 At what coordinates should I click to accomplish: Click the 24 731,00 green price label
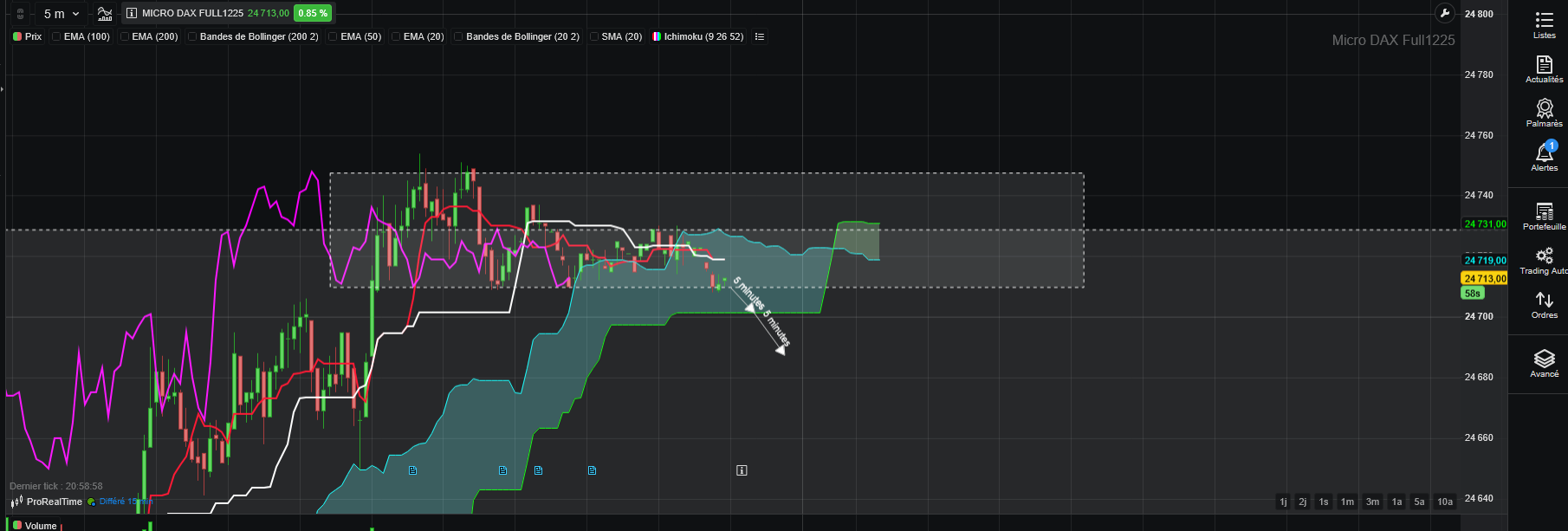click(1485, 223)
